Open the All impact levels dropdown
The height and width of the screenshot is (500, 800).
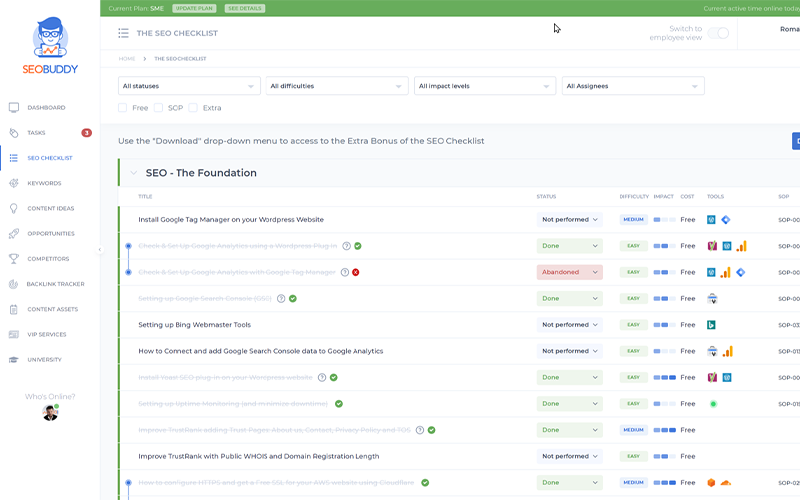485,86
